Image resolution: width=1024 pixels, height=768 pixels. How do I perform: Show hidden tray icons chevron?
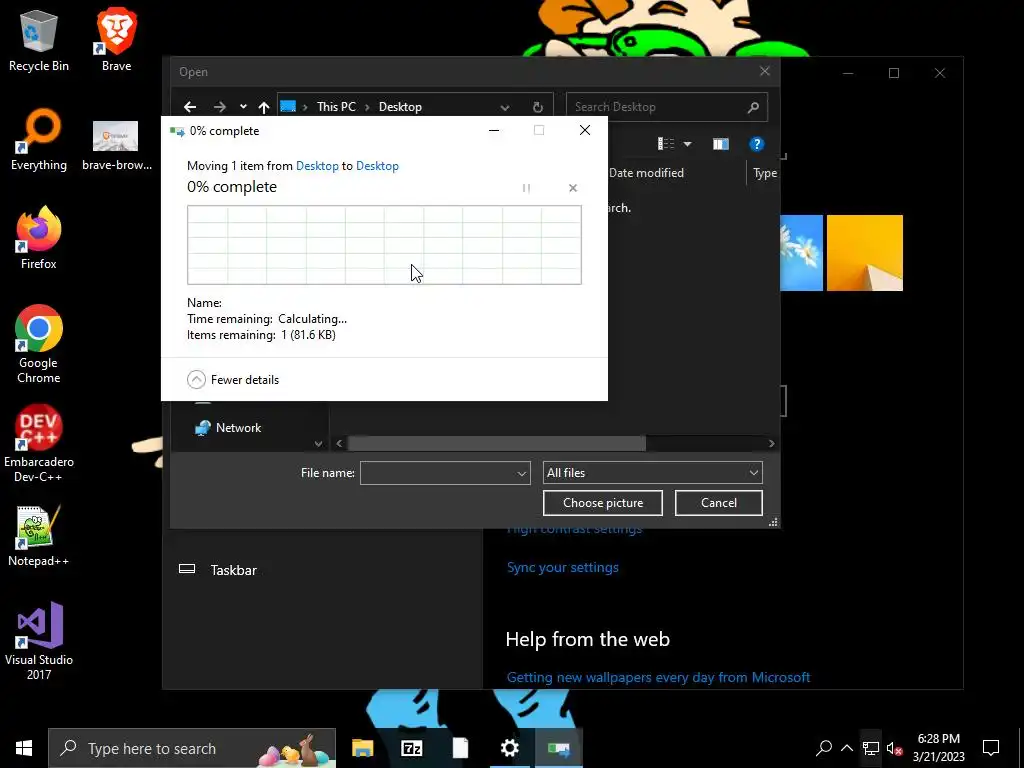(x=847, y=748)
